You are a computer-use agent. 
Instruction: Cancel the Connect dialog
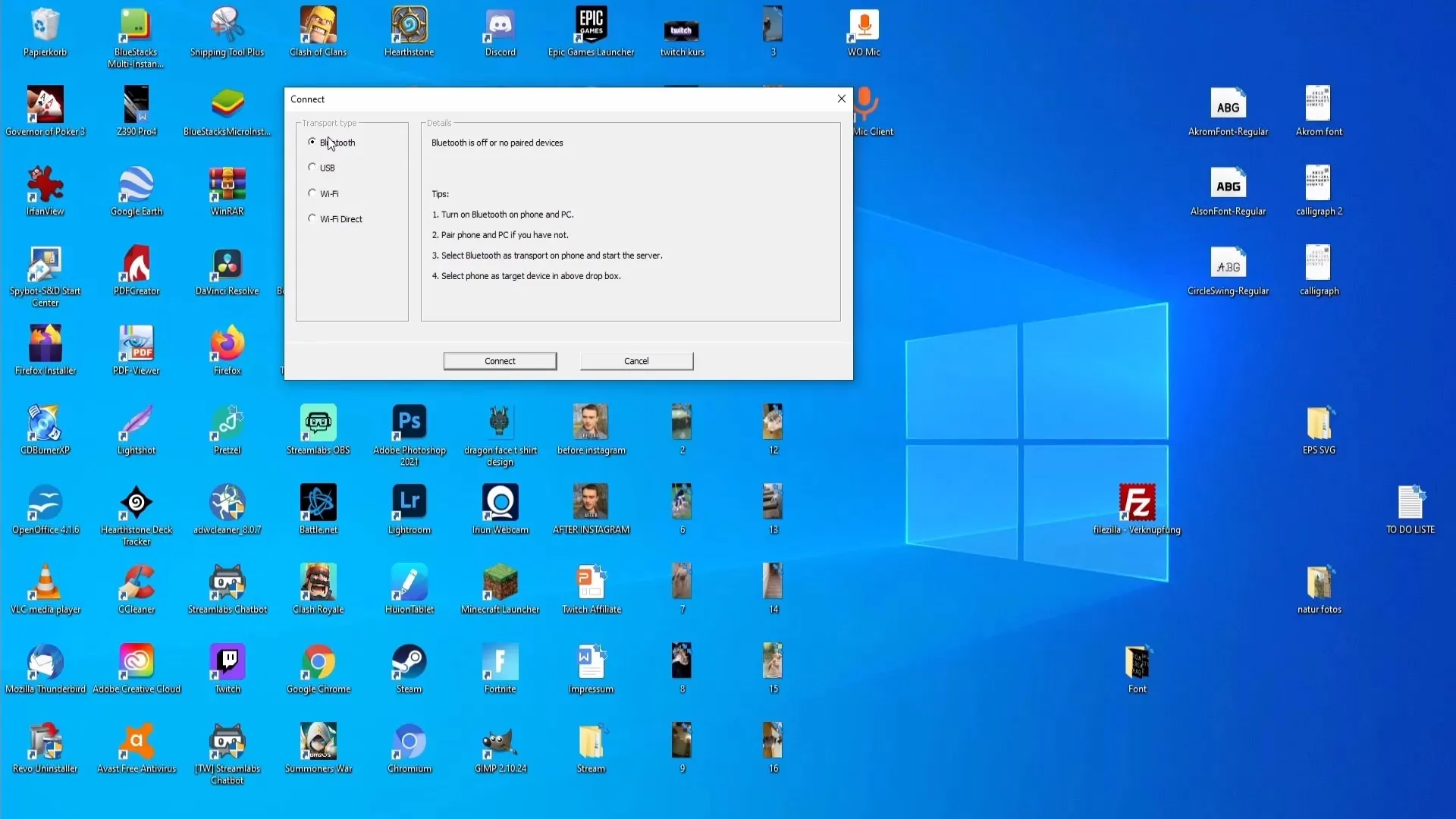[x=636, y=361]
